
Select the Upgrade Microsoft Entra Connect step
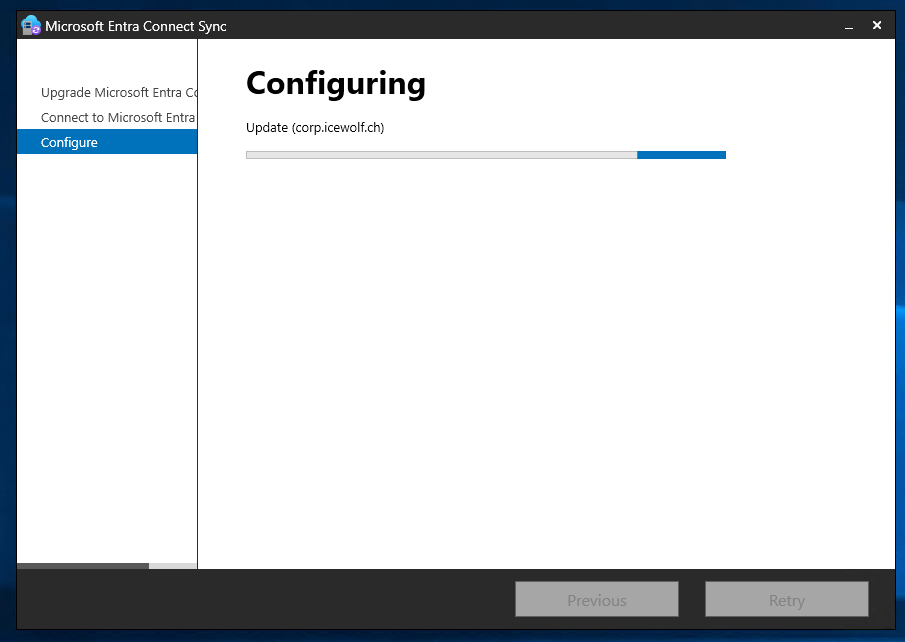coord(107,92)
